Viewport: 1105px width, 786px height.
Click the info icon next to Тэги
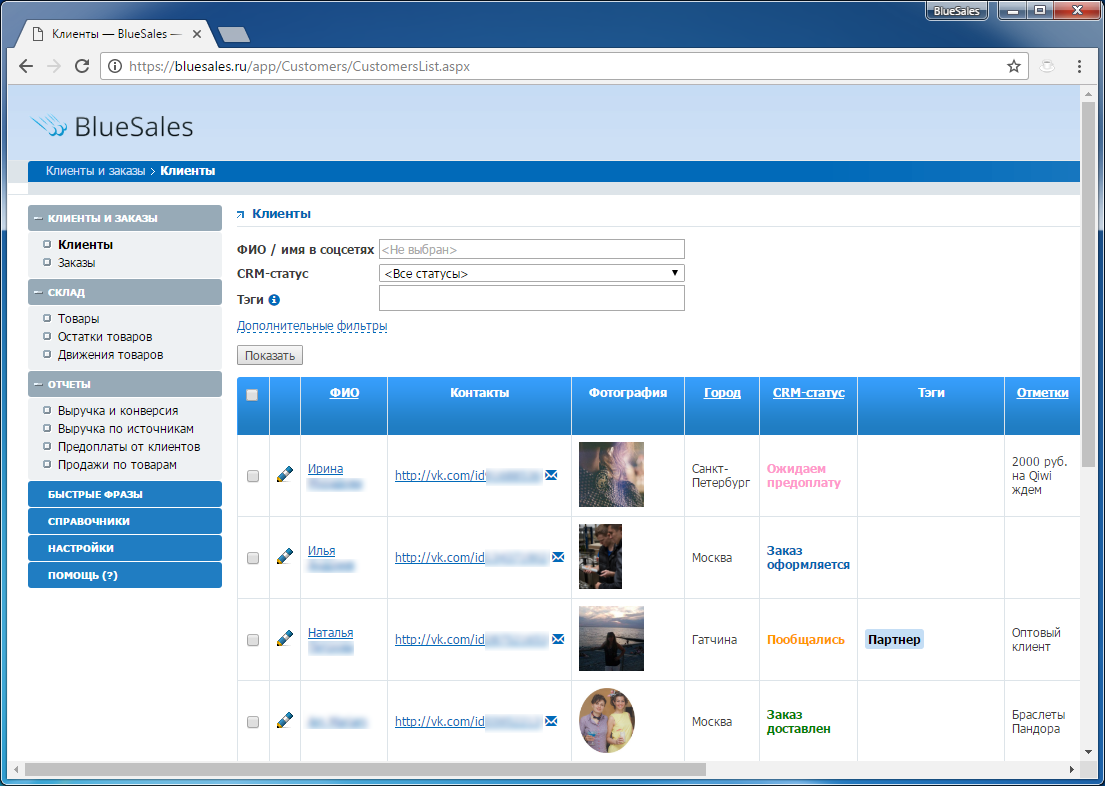point(274,299)
